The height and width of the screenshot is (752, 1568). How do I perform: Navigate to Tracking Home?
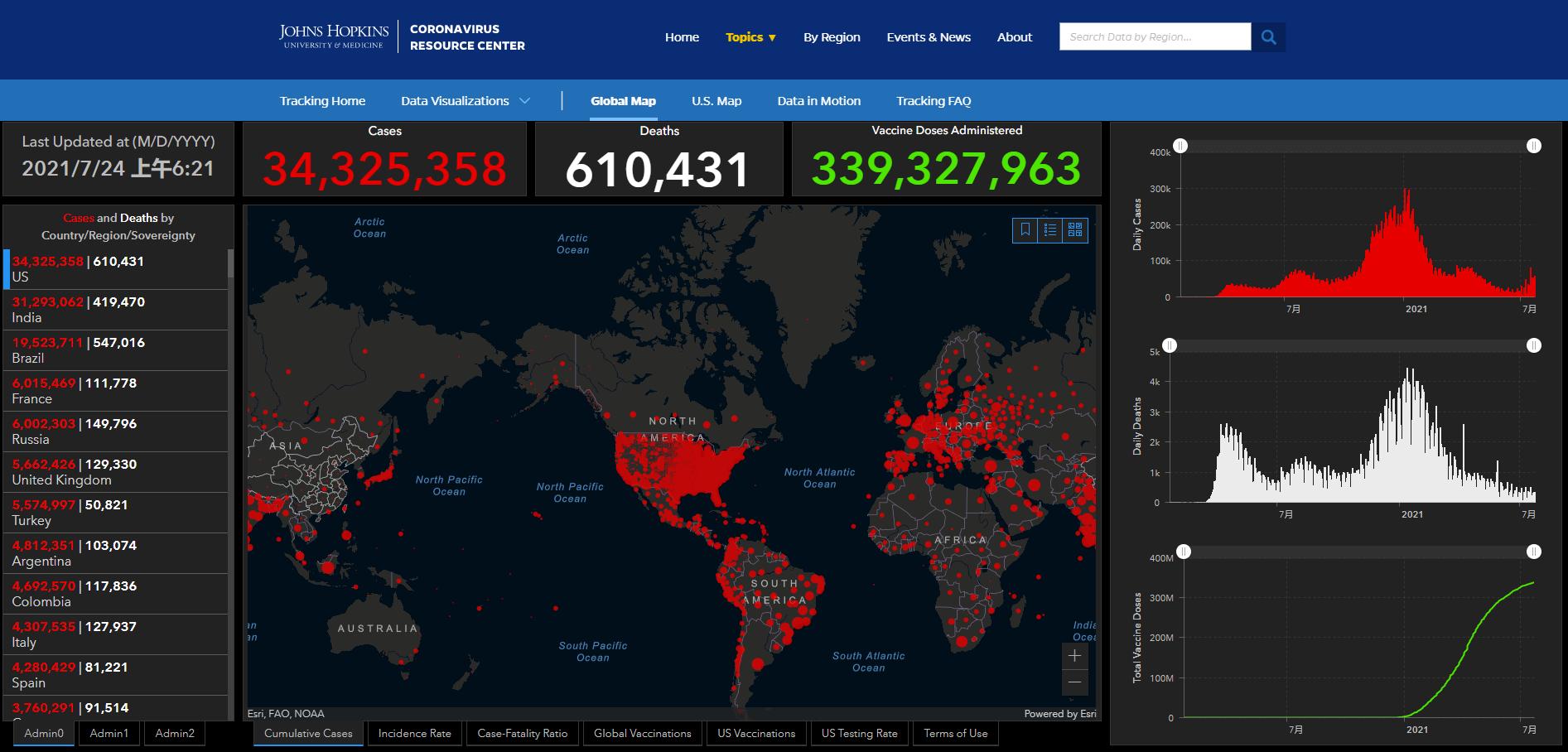pyautogui.click(x=322, y=101)
